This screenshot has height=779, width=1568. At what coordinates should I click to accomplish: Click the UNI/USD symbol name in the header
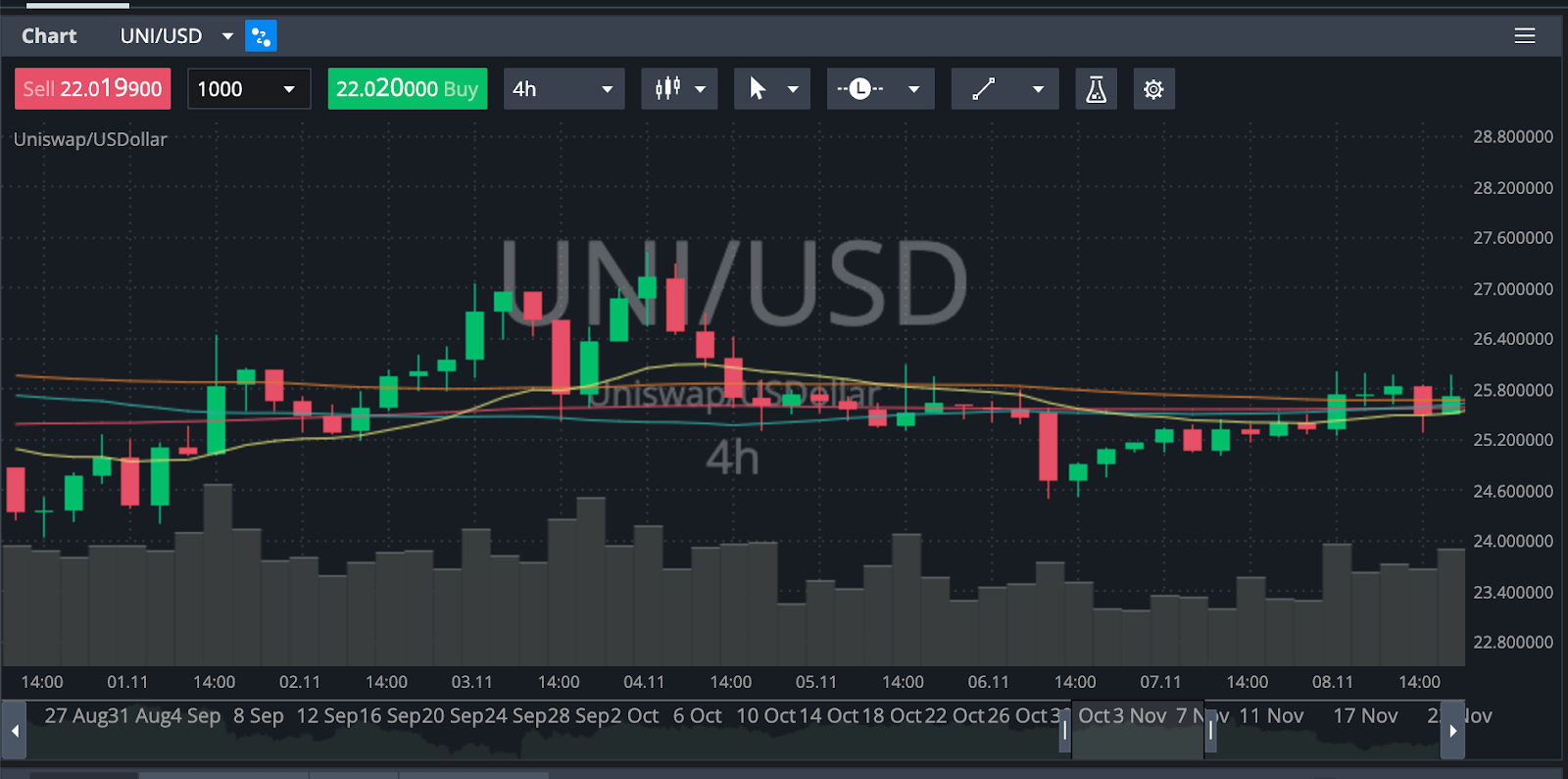point(161,36)
